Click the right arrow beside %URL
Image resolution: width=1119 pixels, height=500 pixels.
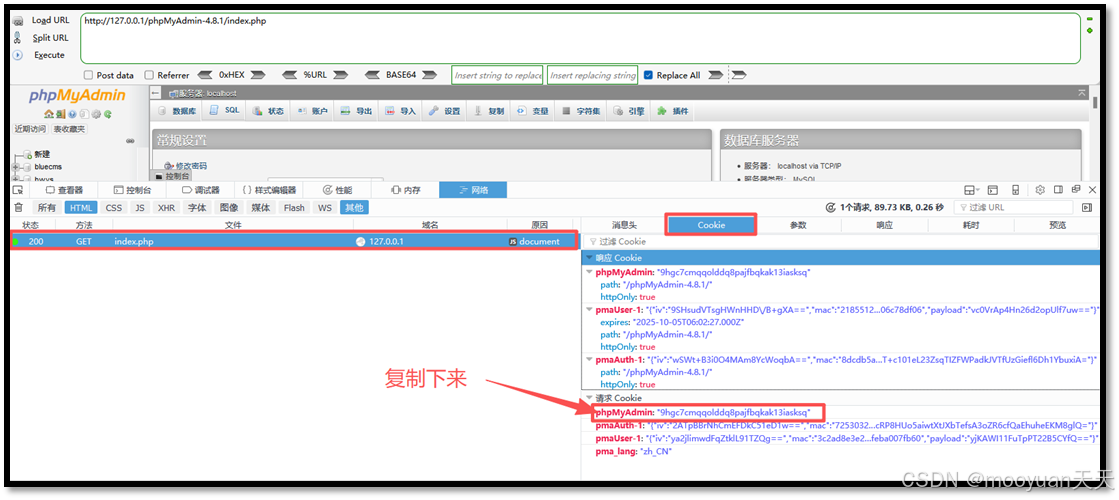(340, 75)
